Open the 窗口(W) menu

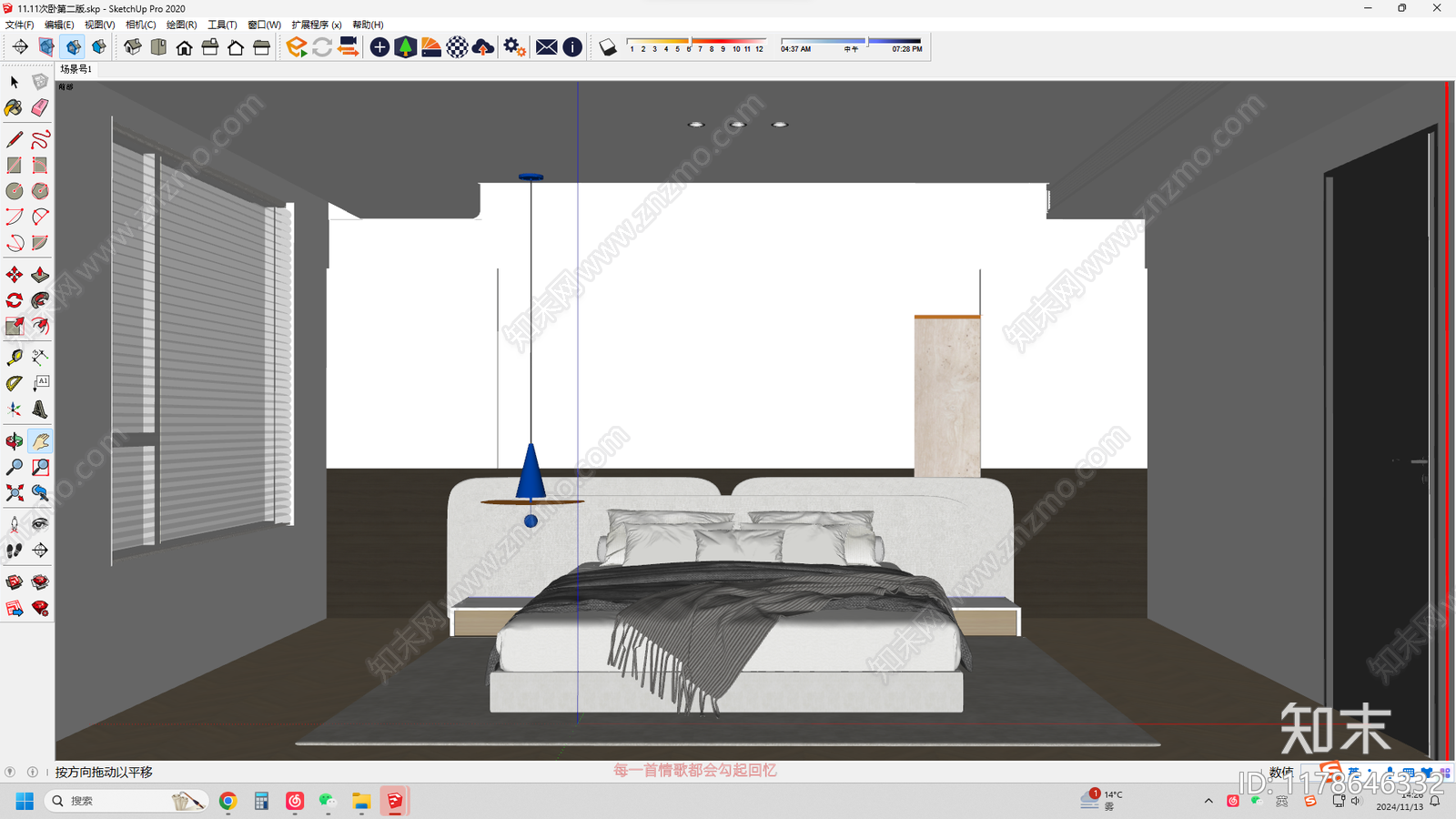[x=264, y=25]
